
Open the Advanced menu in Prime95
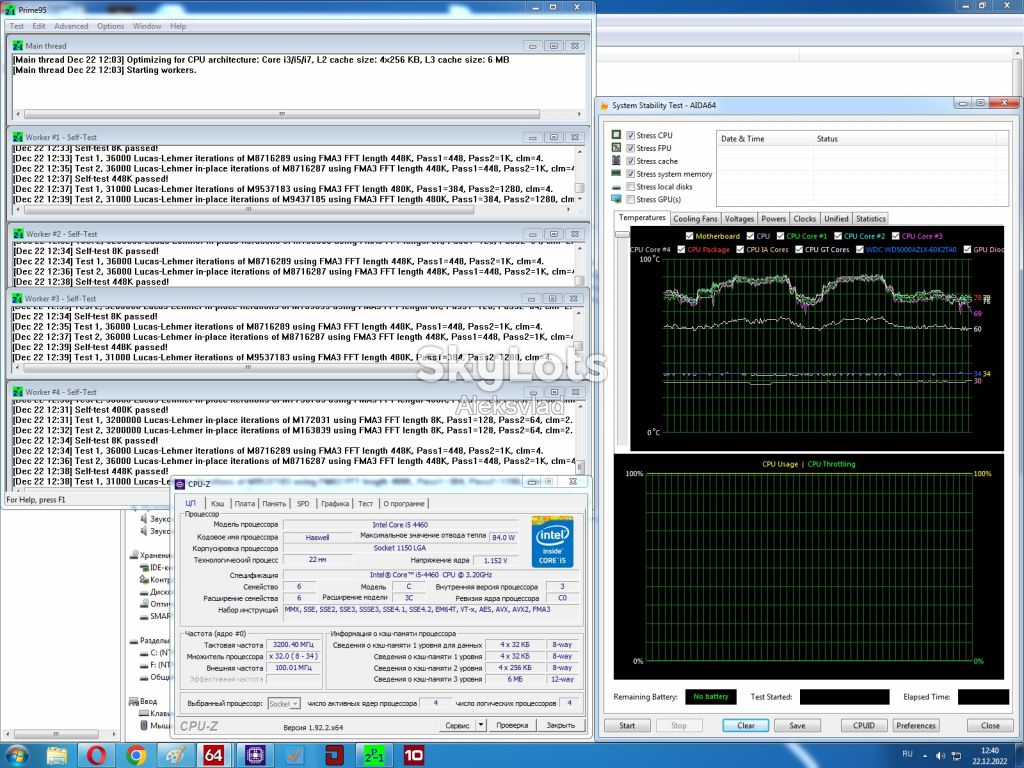71,26
